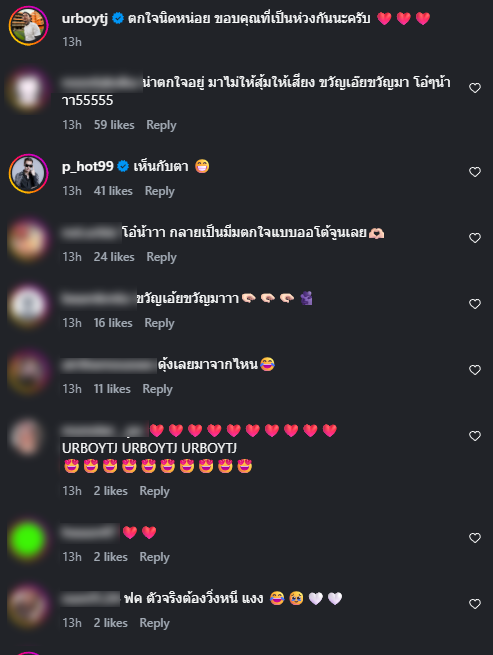Reply to the comment with 59 likes
This screenshot has width=493, height=655.
point(161,125)
